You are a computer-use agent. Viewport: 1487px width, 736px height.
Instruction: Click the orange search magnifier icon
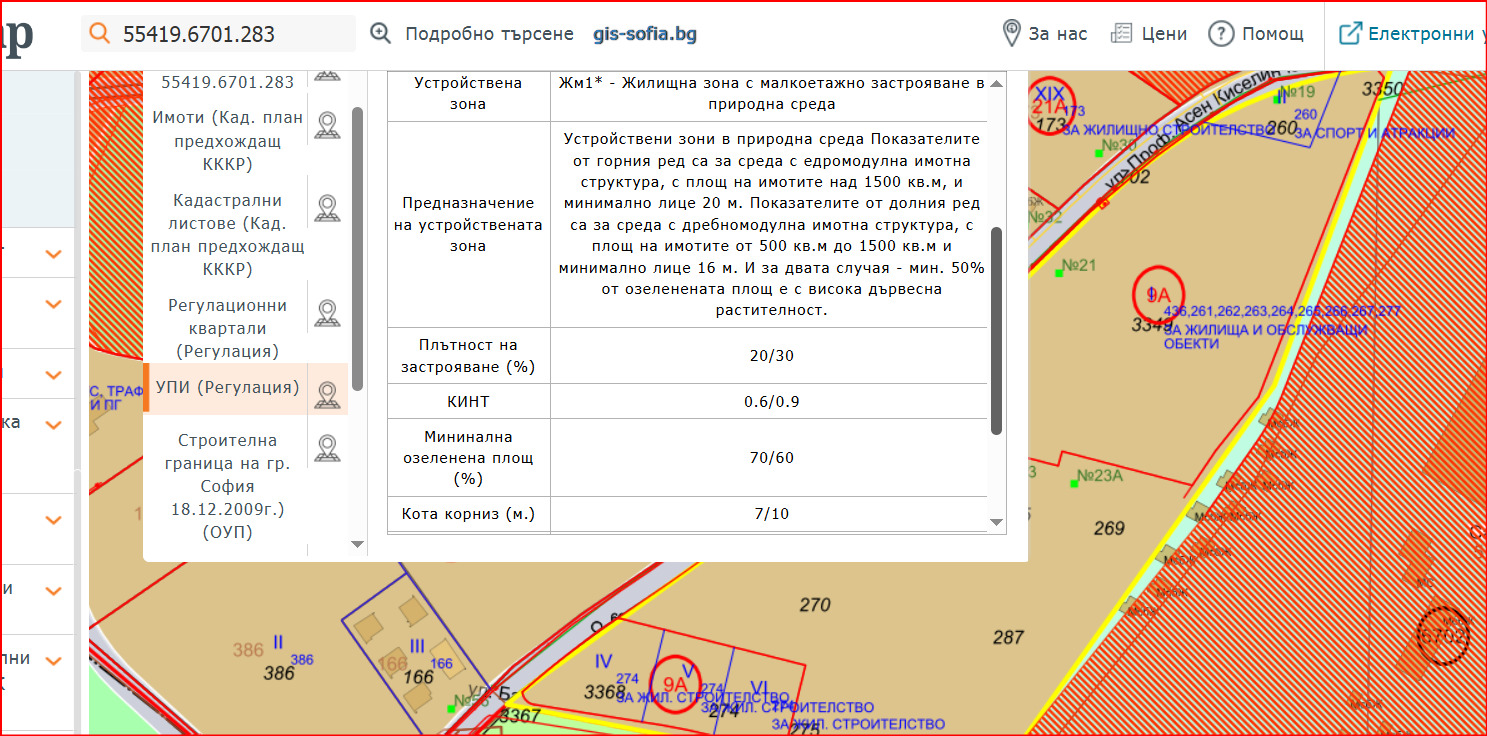(x=99, y=33)
